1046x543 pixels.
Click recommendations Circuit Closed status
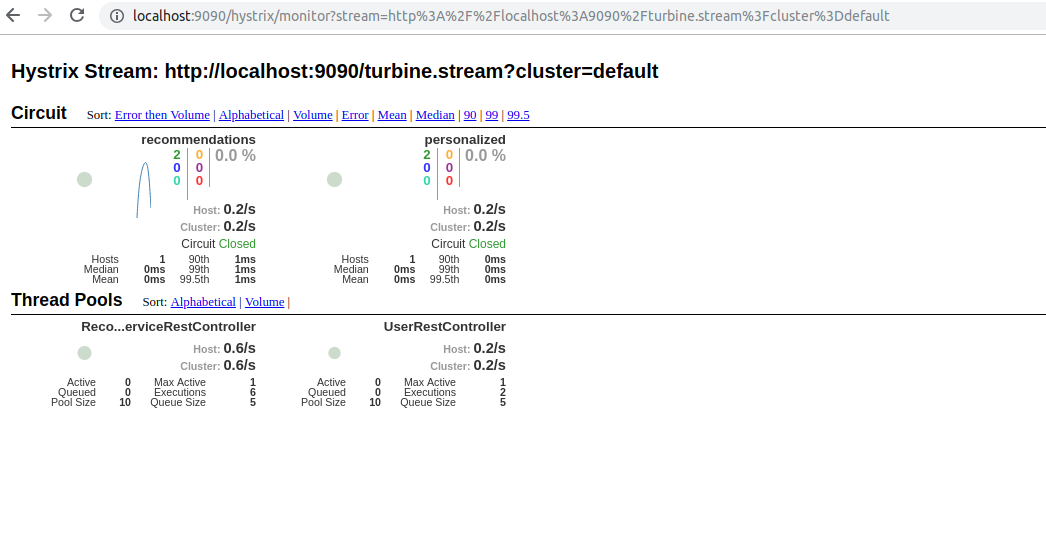(218, 243)
